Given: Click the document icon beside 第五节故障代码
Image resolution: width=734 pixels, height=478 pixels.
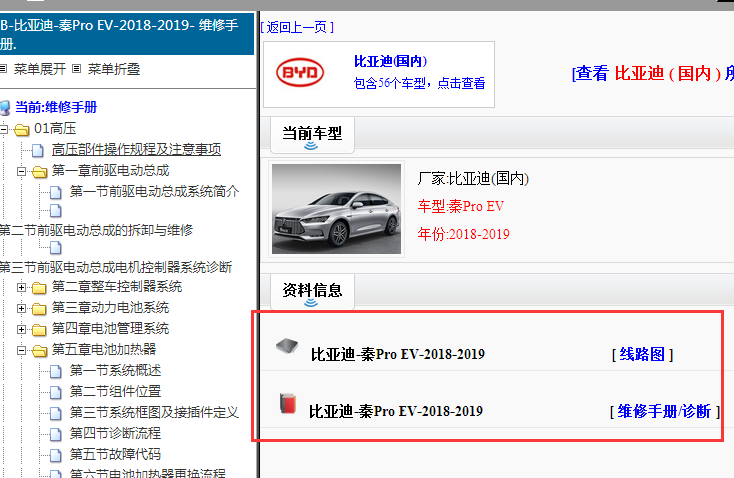Looking at the screenshot, I should tap(56, 455).
